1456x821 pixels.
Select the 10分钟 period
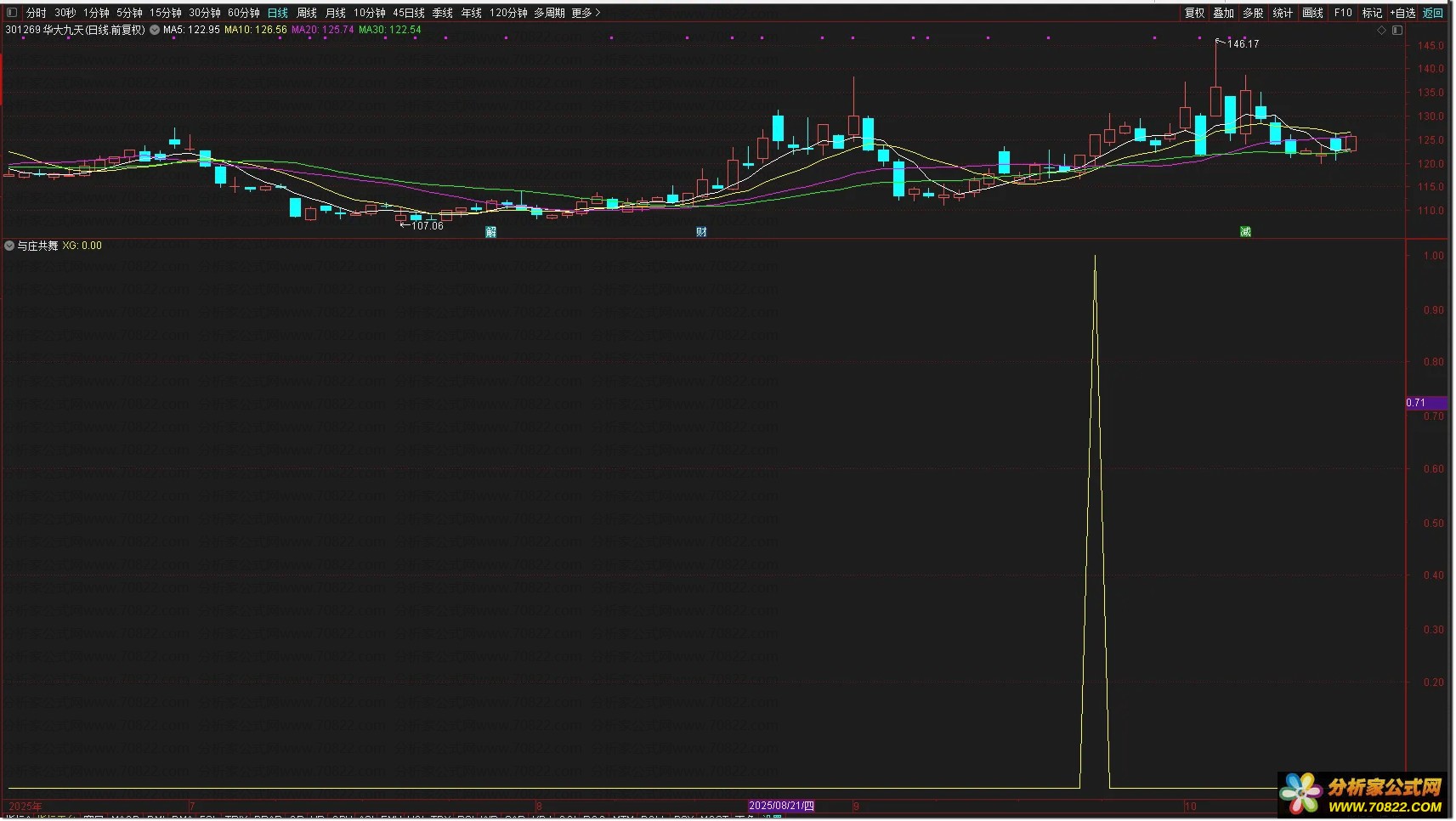click(370, 13)
